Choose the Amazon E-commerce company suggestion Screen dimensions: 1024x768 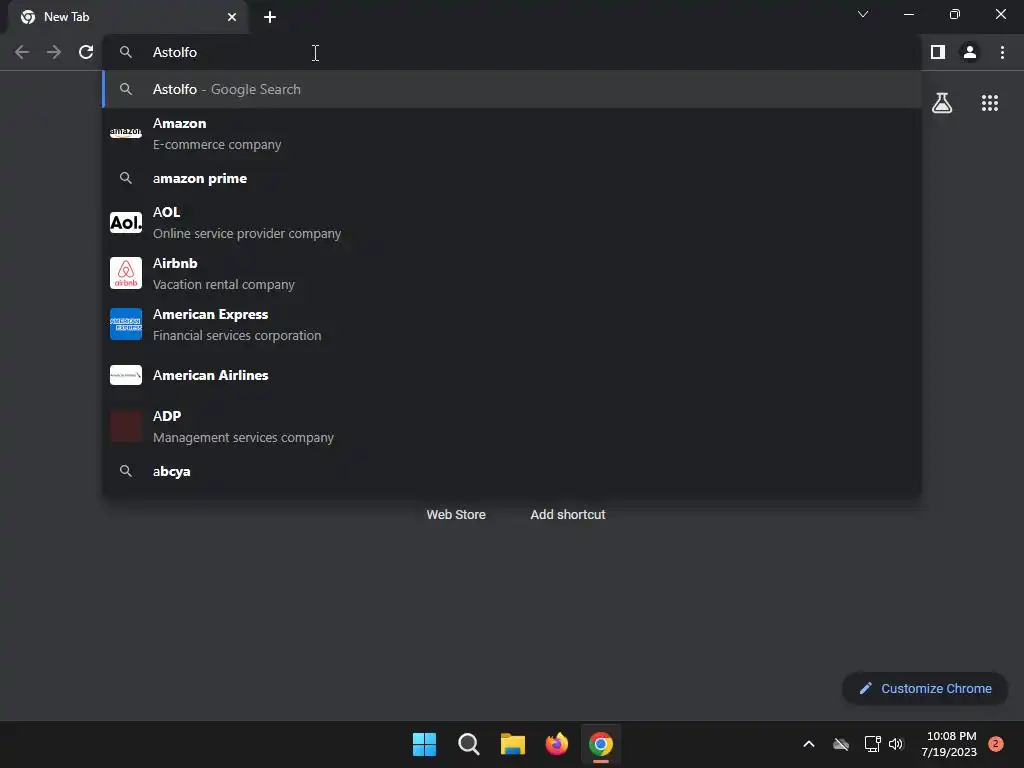(x=511, y=134)
